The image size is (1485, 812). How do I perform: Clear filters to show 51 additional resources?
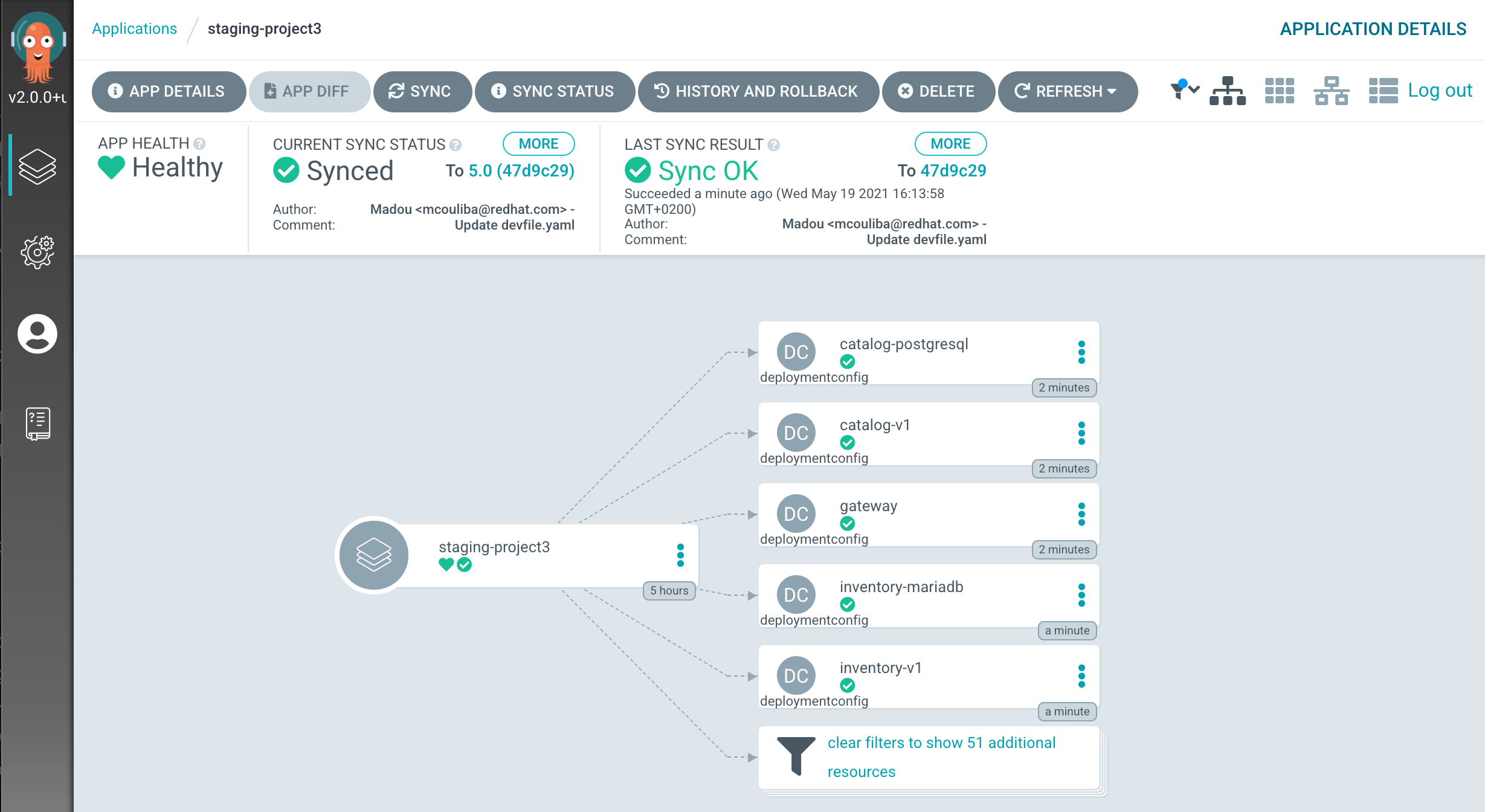pyautogui.click(x=941, y=756)
